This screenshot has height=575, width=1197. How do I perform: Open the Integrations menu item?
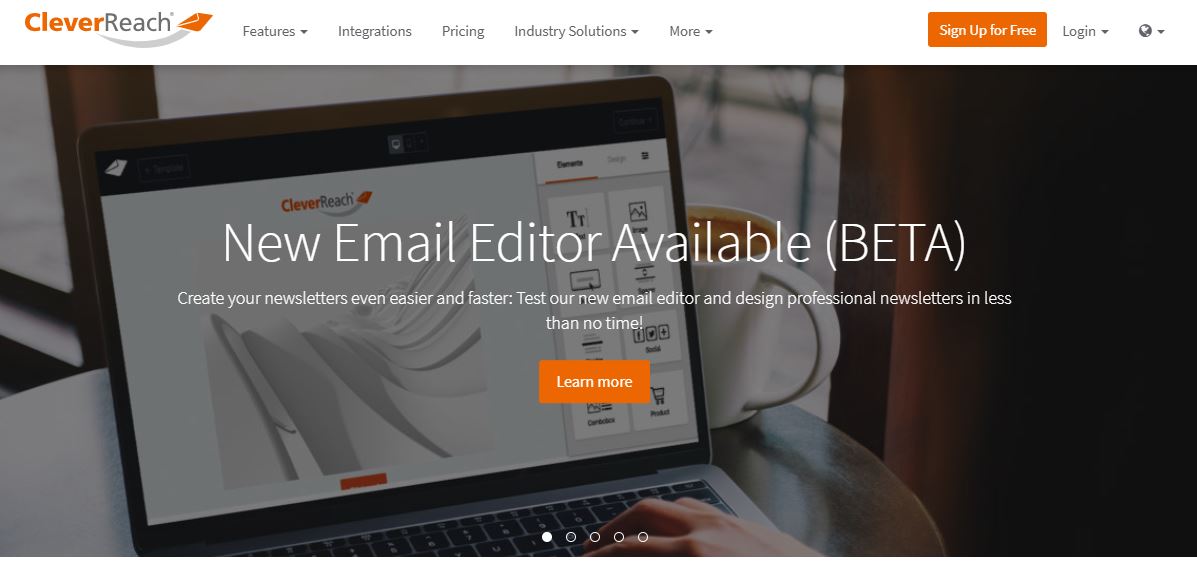(x=375, y=31)
